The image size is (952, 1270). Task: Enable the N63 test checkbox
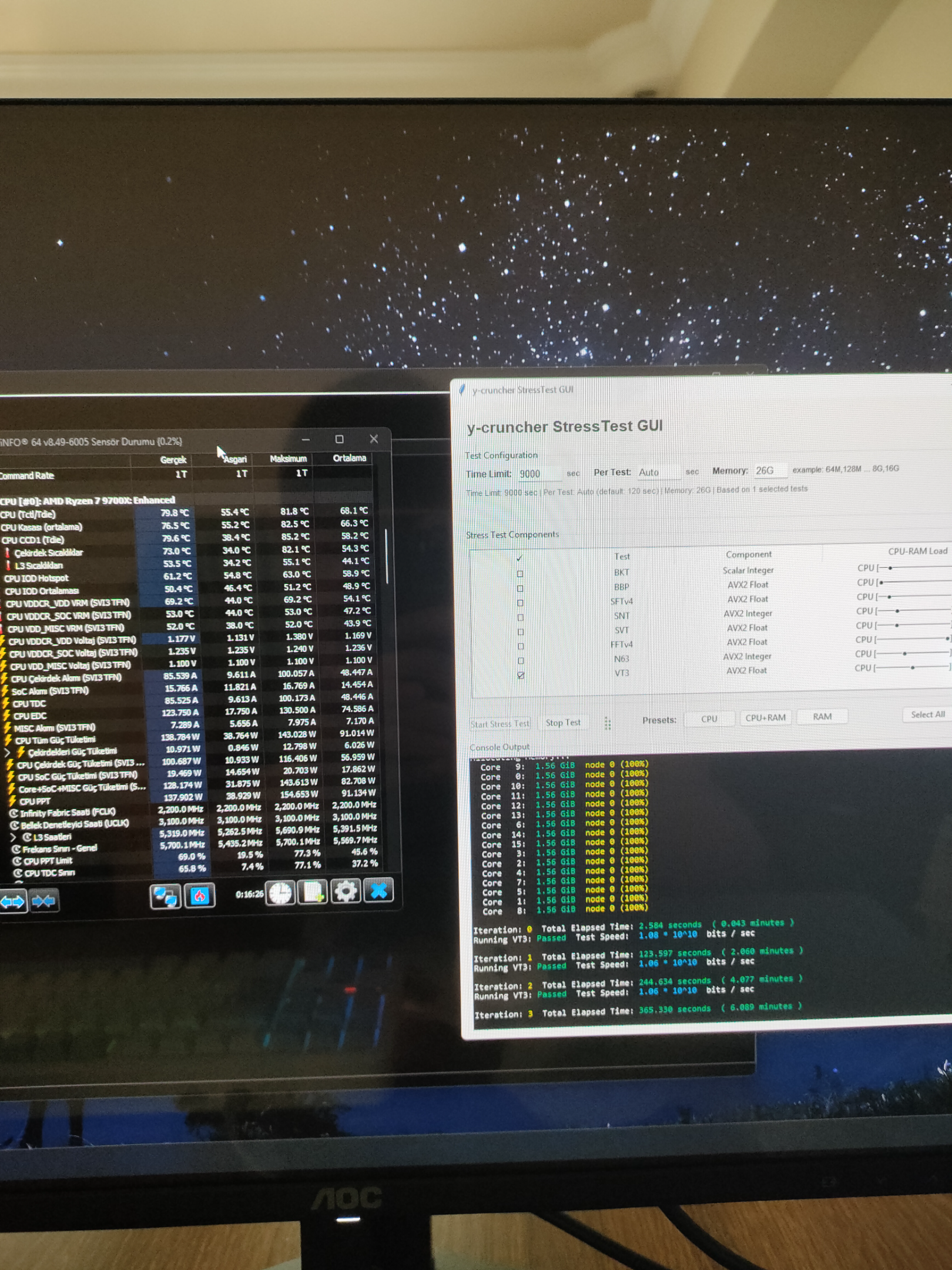521,661
